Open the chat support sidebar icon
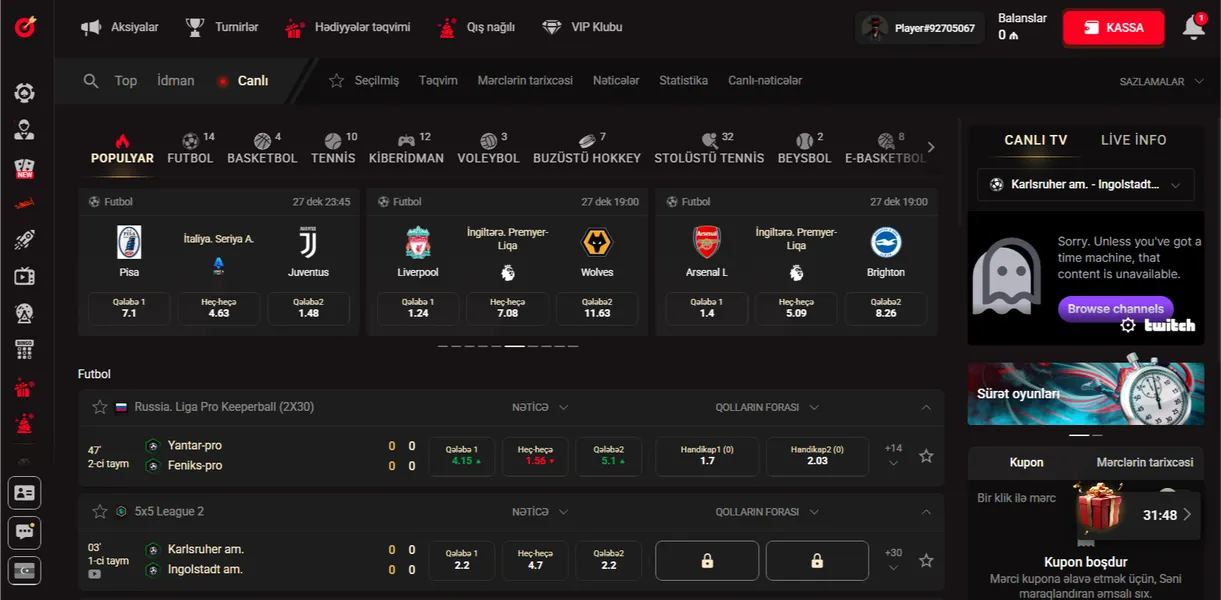Viewport: 1221px width, 600px height. pyautogui.click(x=24, y=532)
